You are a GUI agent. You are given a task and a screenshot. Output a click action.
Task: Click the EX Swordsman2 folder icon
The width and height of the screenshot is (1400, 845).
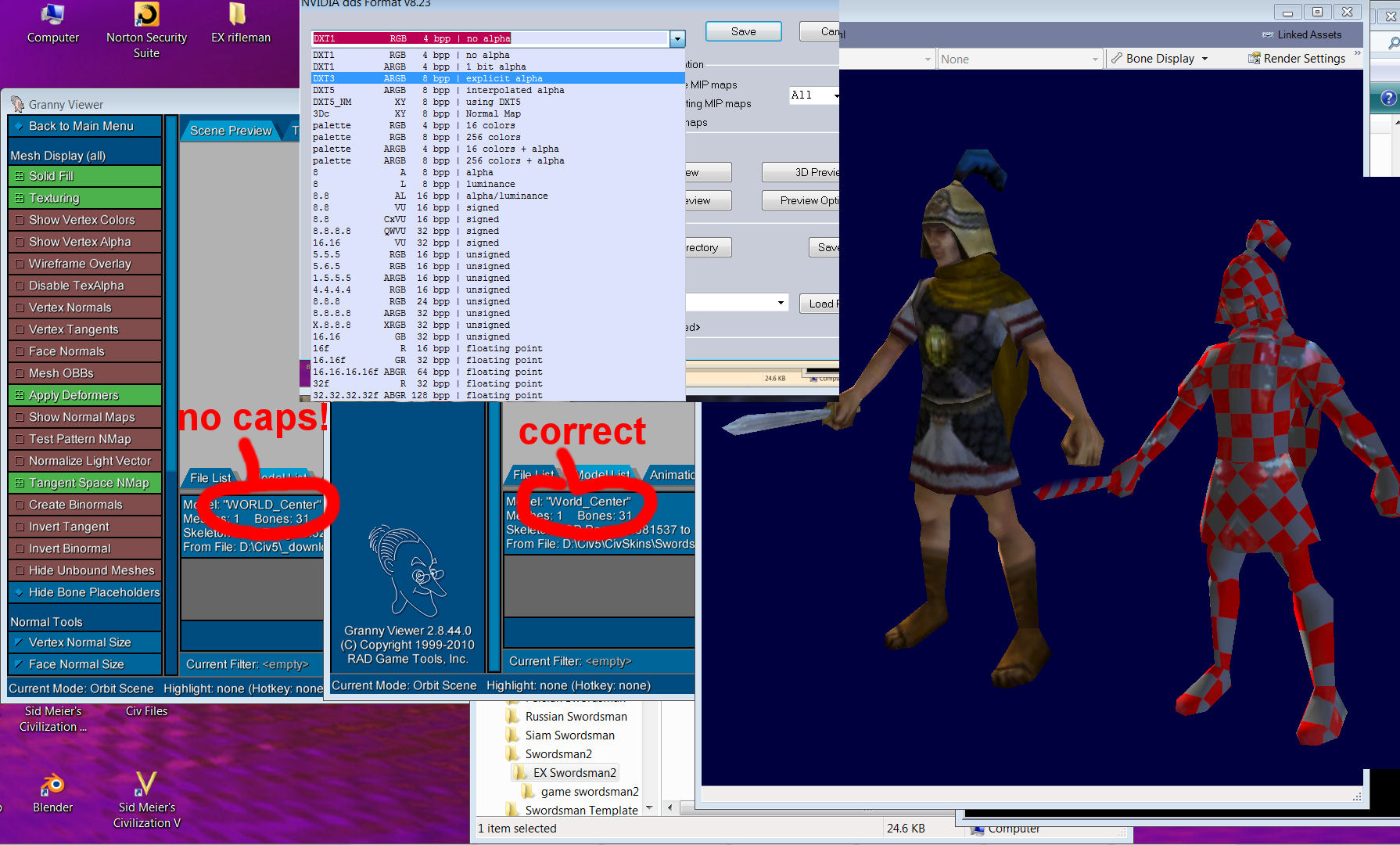[x=521, y=772]
